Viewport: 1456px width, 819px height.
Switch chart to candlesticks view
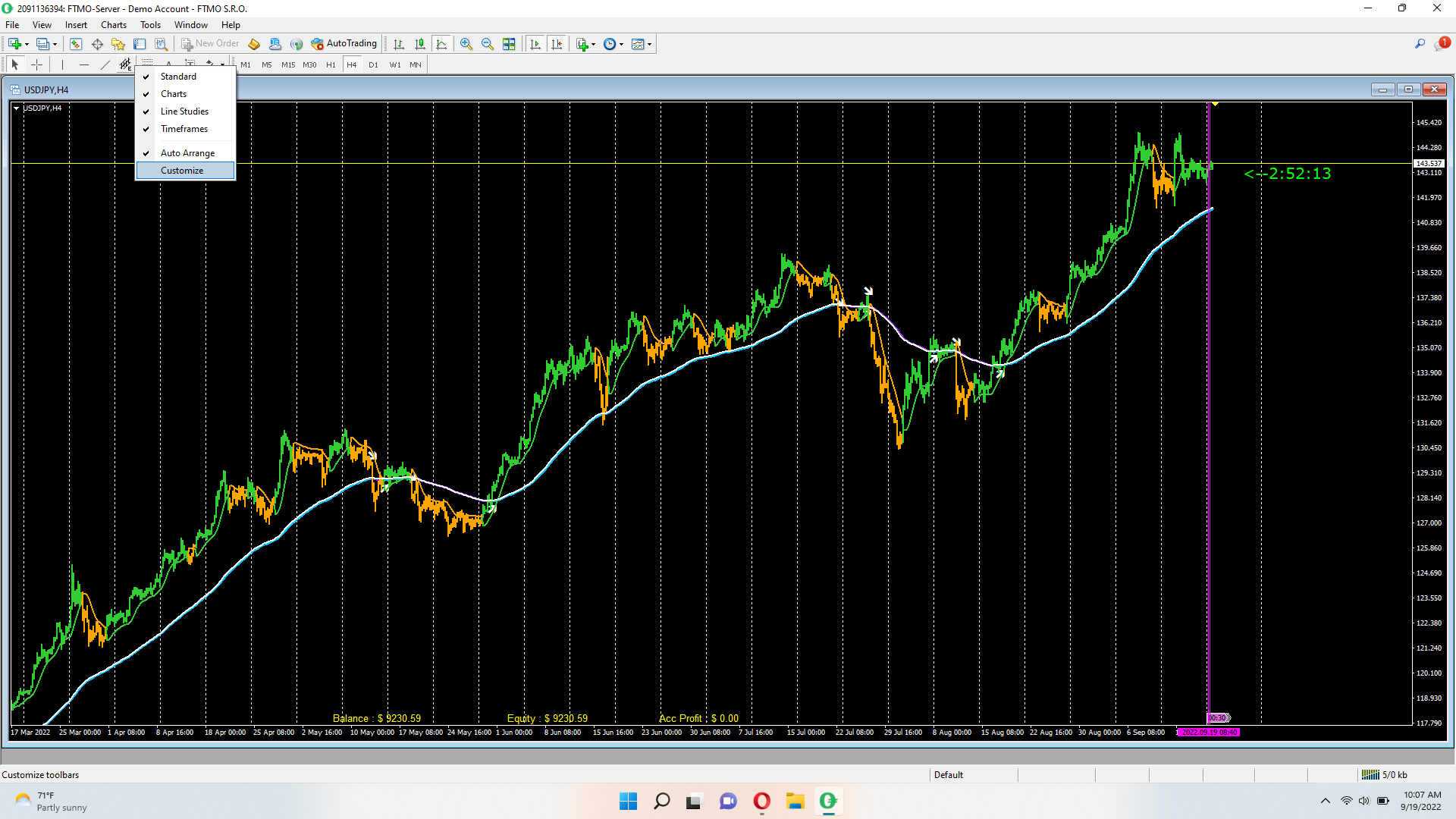(x=420, y=44)
